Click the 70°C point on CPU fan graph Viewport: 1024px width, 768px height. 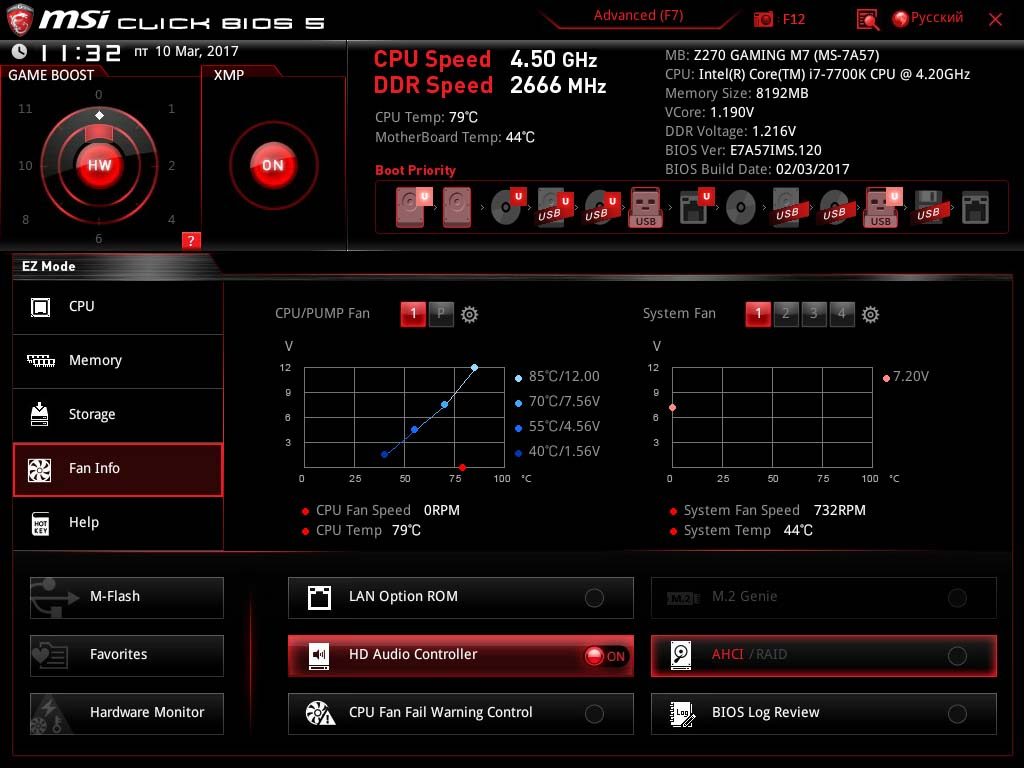tap(445, 405)
